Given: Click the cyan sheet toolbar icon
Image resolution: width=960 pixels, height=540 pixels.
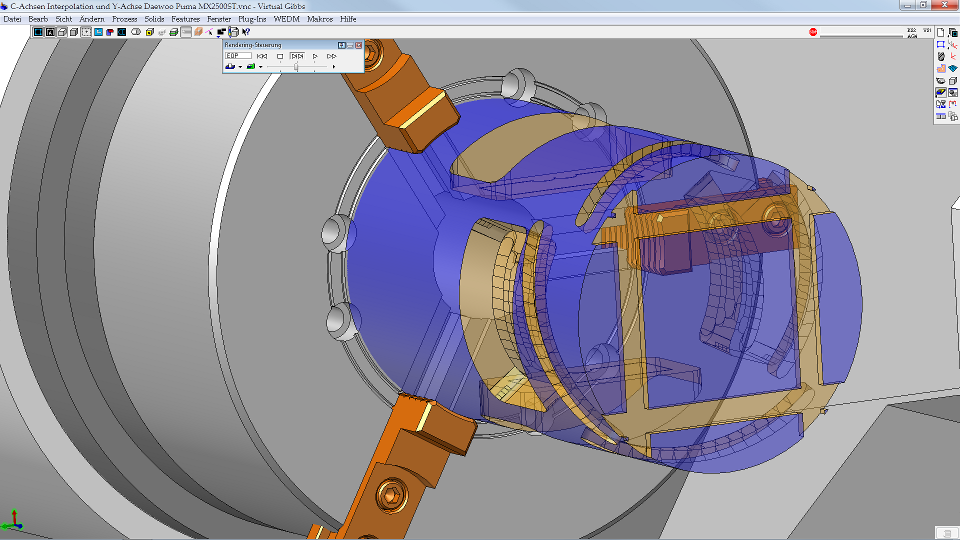Looking at the screenshot, I should point(98,32).
